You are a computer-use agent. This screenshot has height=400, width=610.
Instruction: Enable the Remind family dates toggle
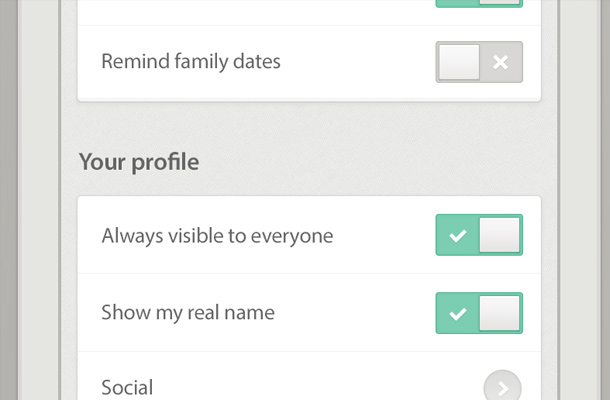point(479,62)
